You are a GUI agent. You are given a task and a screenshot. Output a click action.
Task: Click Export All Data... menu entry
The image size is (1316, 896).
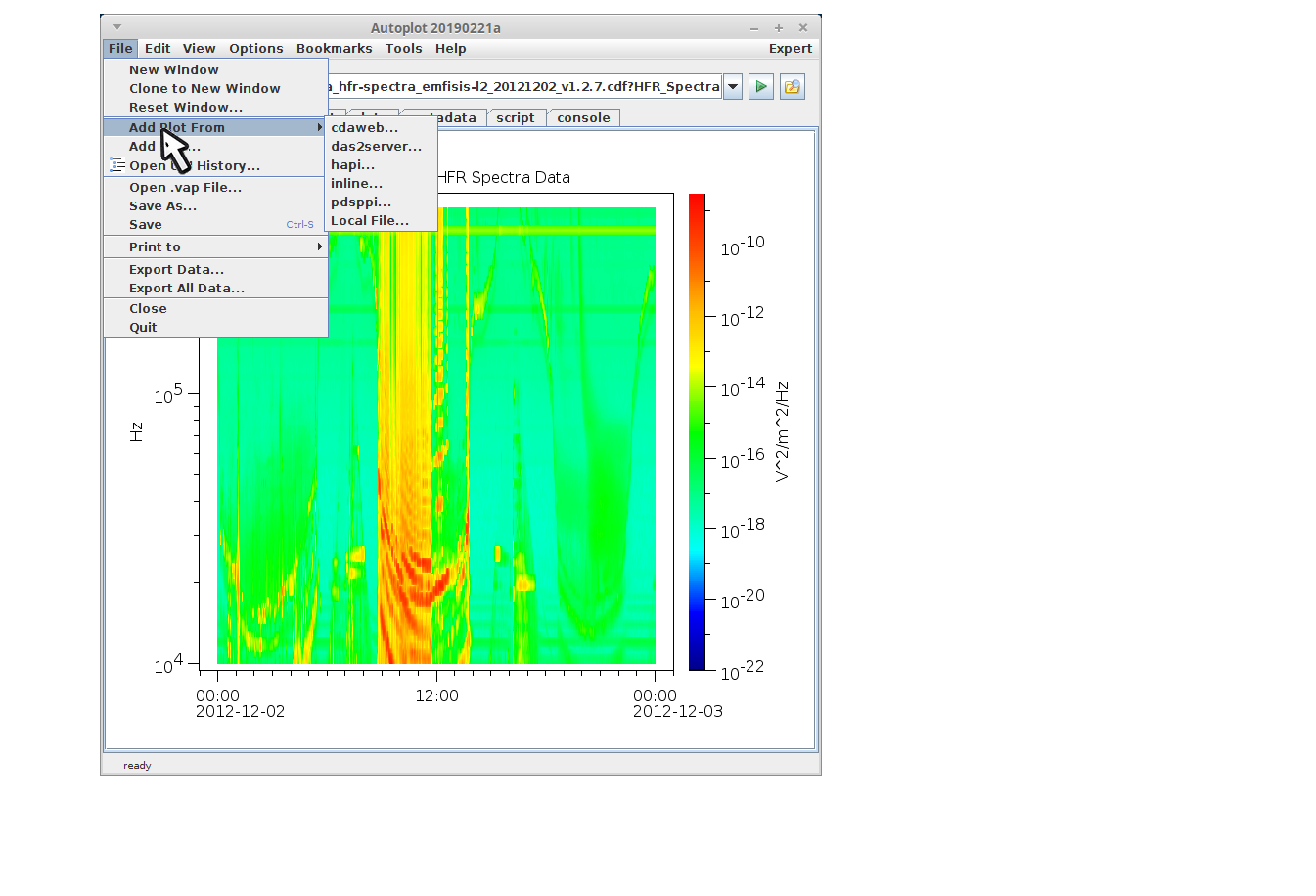(186, 289)
